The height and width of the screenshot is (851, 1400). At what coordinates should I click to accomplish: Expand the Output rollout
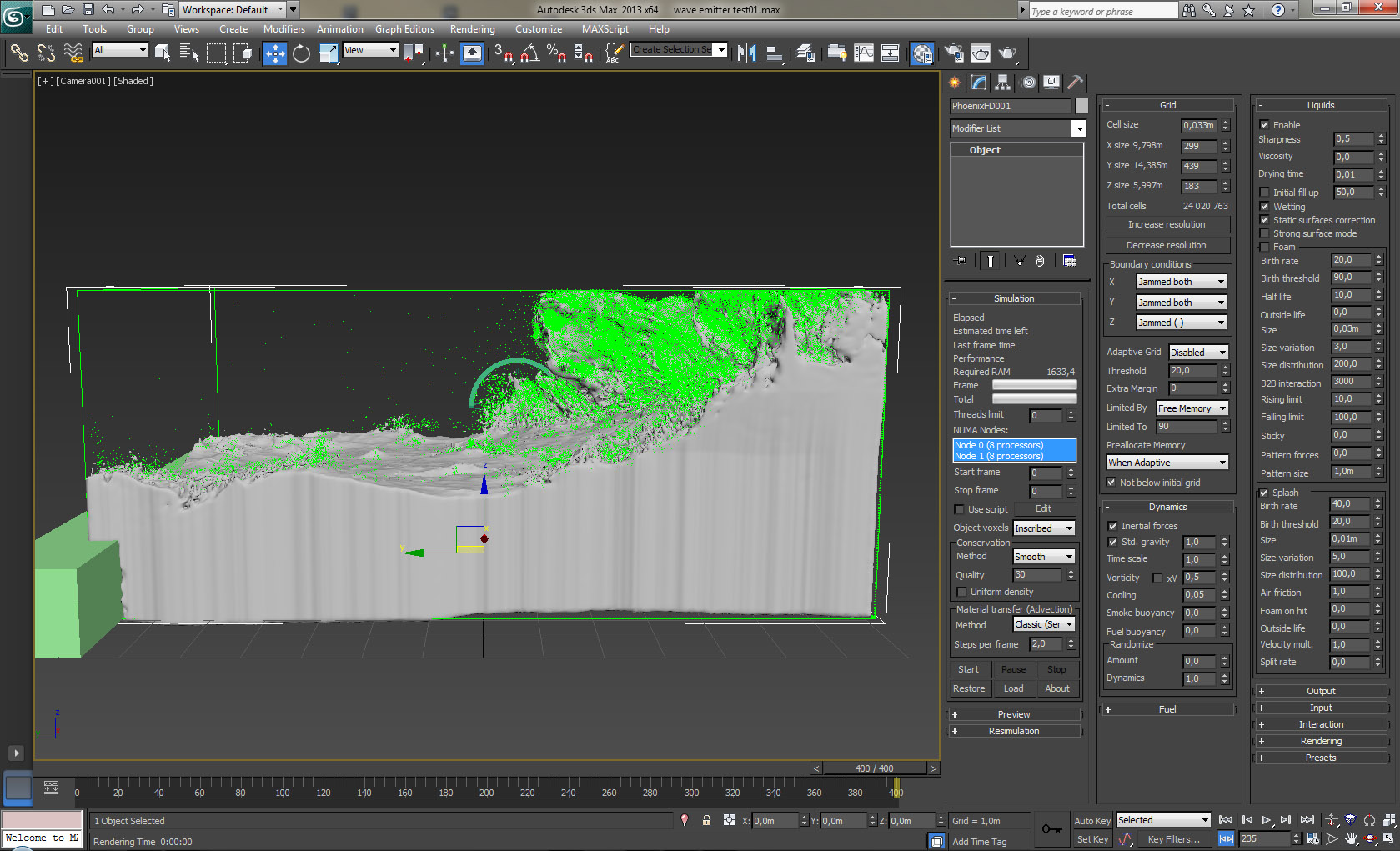coord(1321,691)
